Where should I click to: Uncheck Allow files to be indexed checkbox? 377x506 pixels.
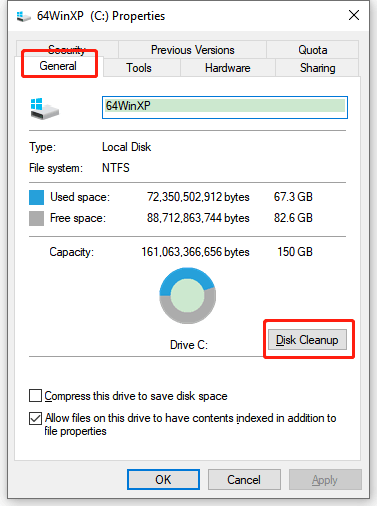point(35,418)
